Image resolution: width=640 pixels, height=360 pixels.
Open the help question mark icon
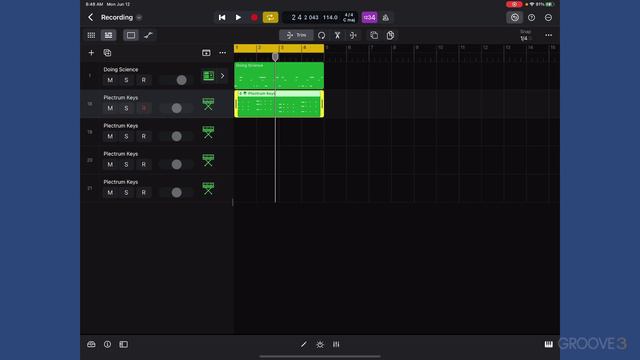tap(531, 18)
